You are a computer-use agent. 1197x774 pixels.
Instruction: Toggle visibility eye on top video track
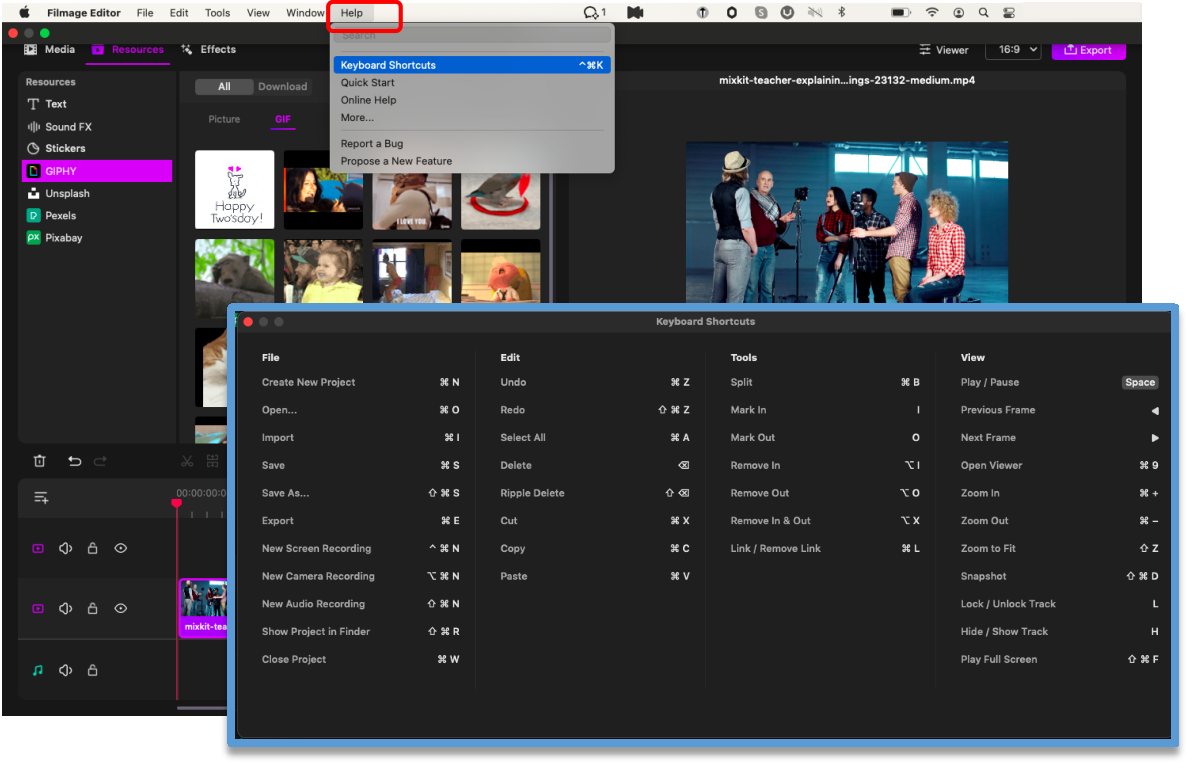pos(121,548)
